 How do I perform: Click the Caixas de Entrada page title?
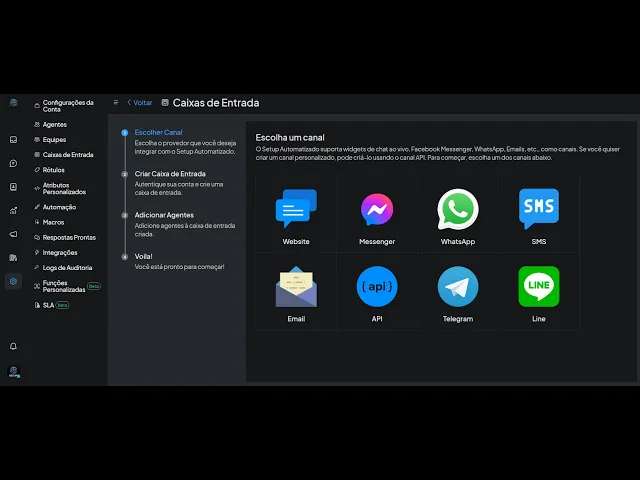216,103
